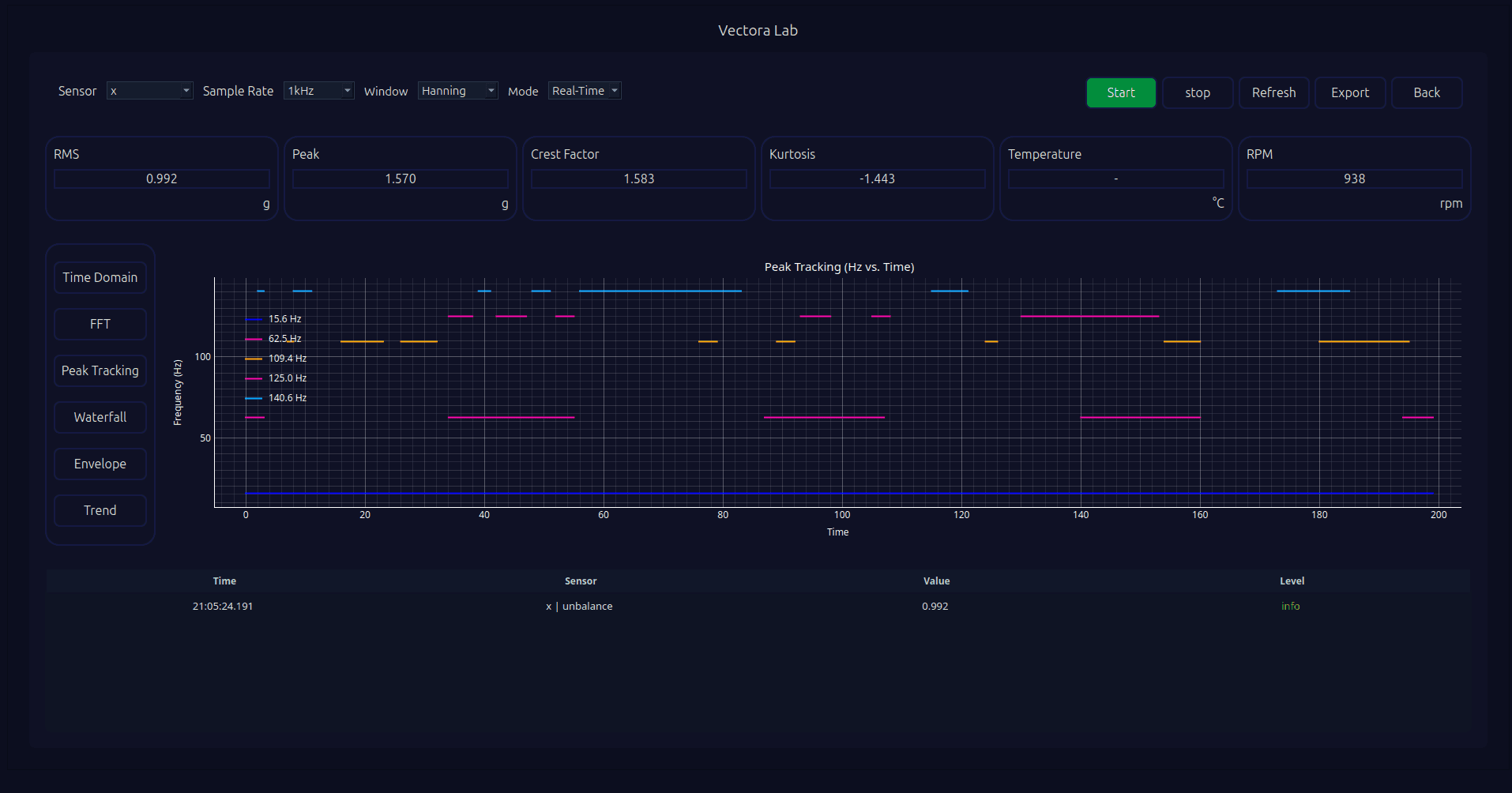
Task: Select the Peak Tracking view
Action: click(x=100, y=370)
